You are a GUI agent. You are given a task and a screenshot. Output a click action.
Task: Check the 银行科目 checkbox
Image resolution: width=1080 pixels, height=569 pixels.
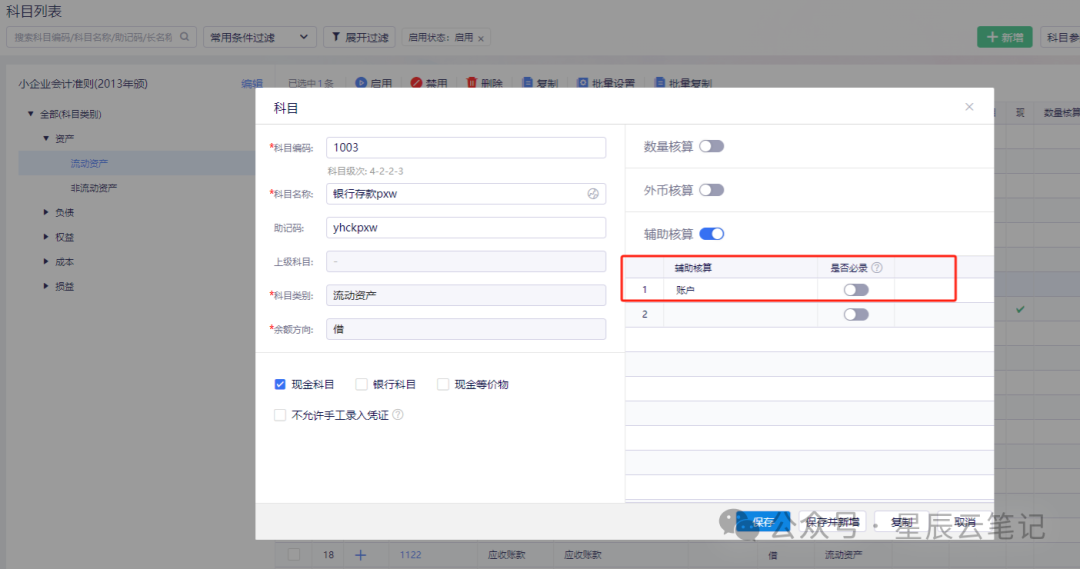(x=361, y=384)
